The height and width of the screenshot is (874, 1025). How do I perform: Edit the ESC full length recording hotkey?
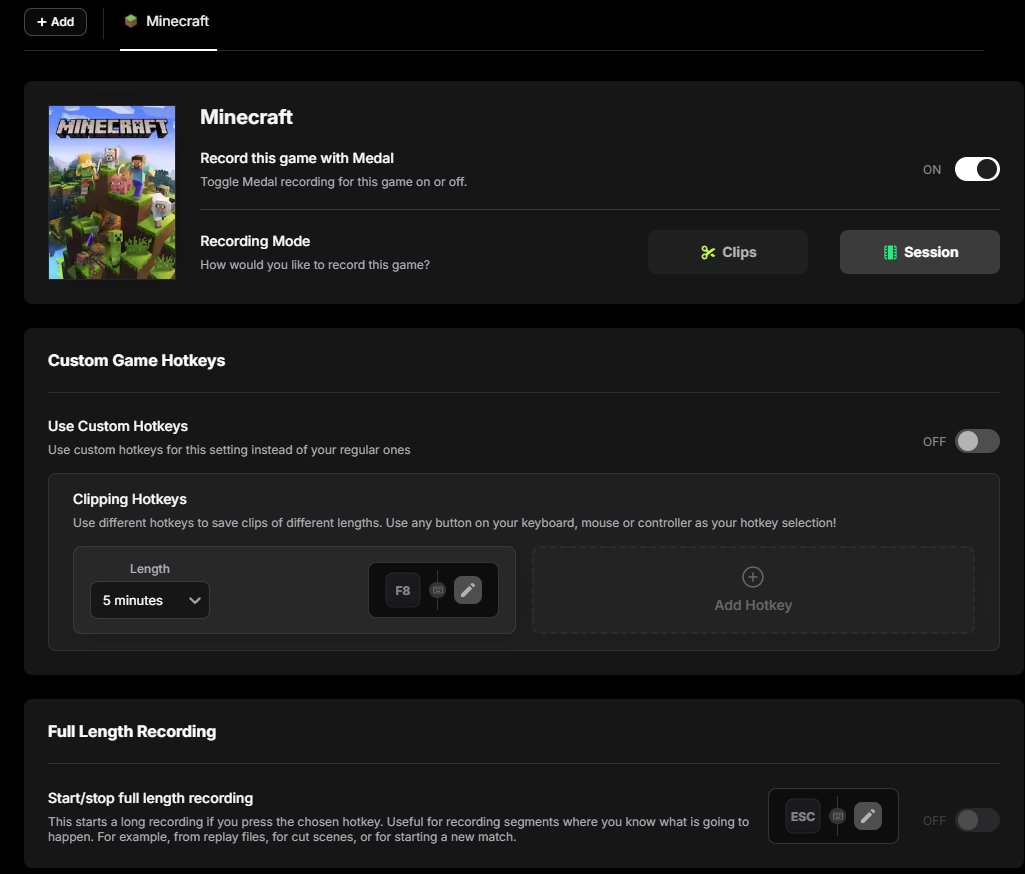click(x=867, y=816)
